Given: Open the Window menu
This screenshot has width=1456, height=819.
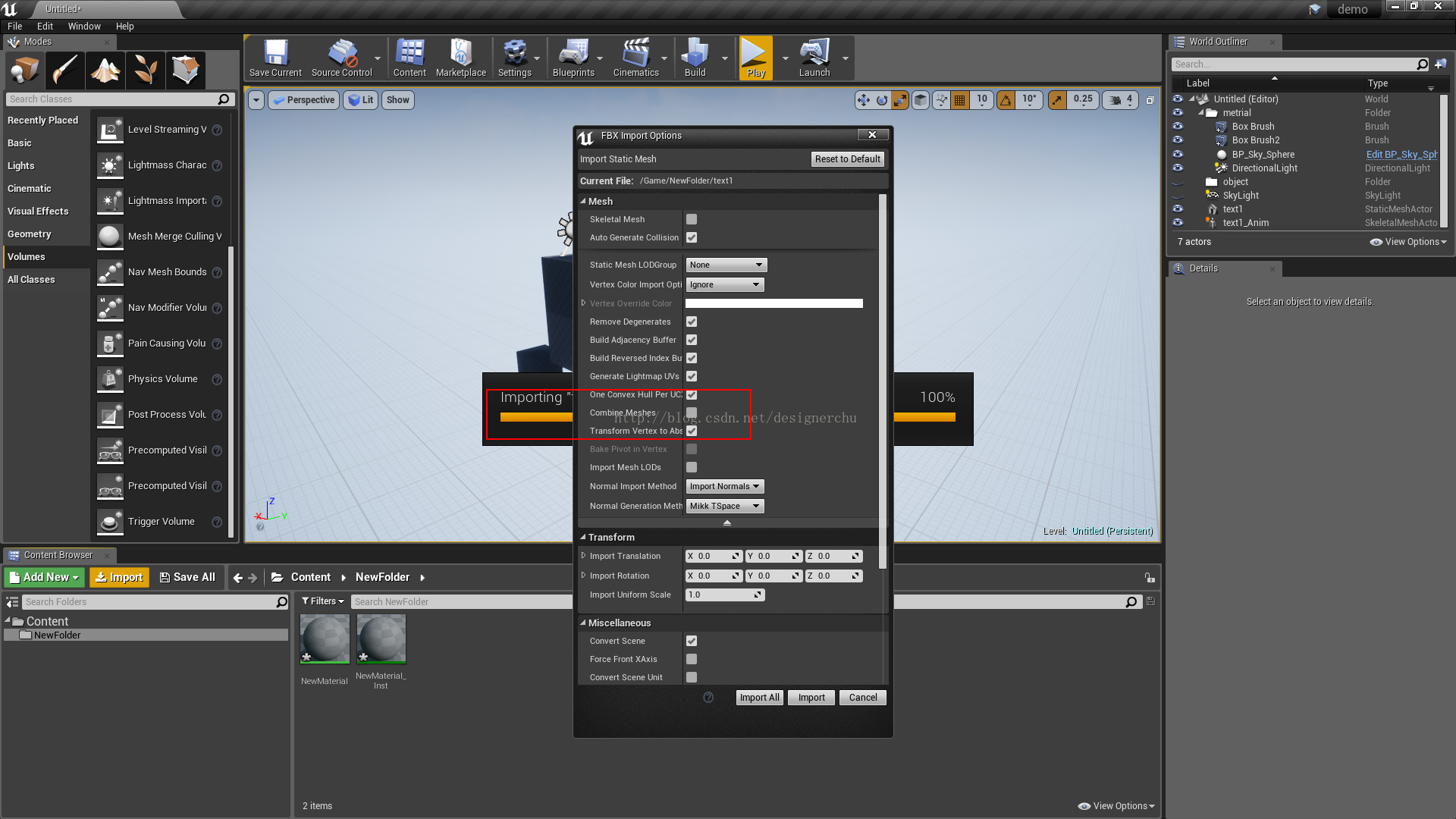Looking at the screenshot, I should point(84,26).
